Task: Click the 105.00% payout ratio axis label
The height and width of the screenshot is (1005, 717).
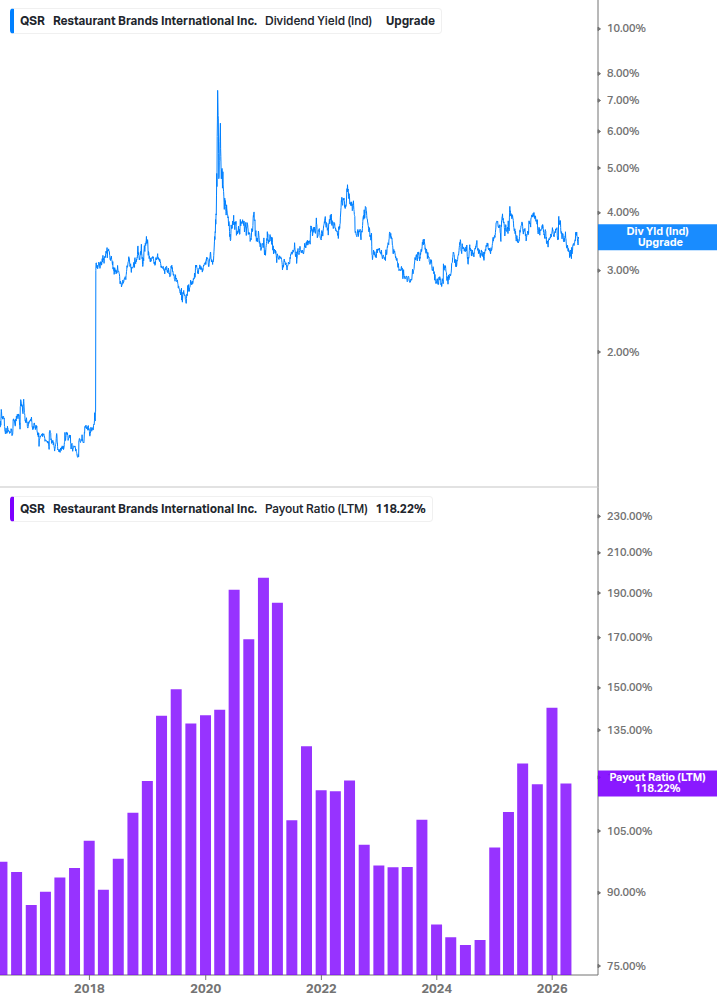Action: pos(629,831)
